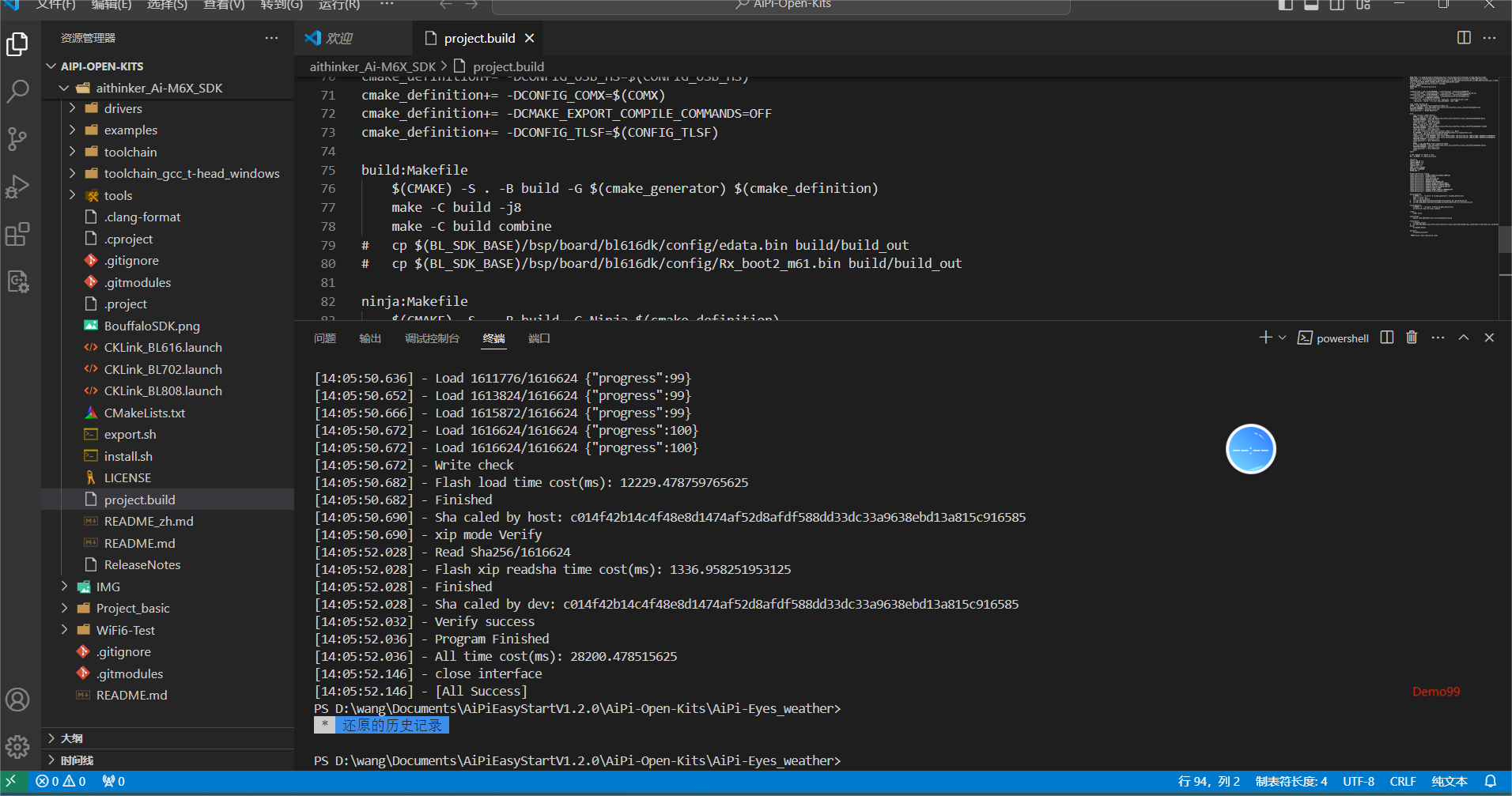Click the CRLF line ending button
The height and width of the screenshot is (796, 1512).
coord(1403,781)
